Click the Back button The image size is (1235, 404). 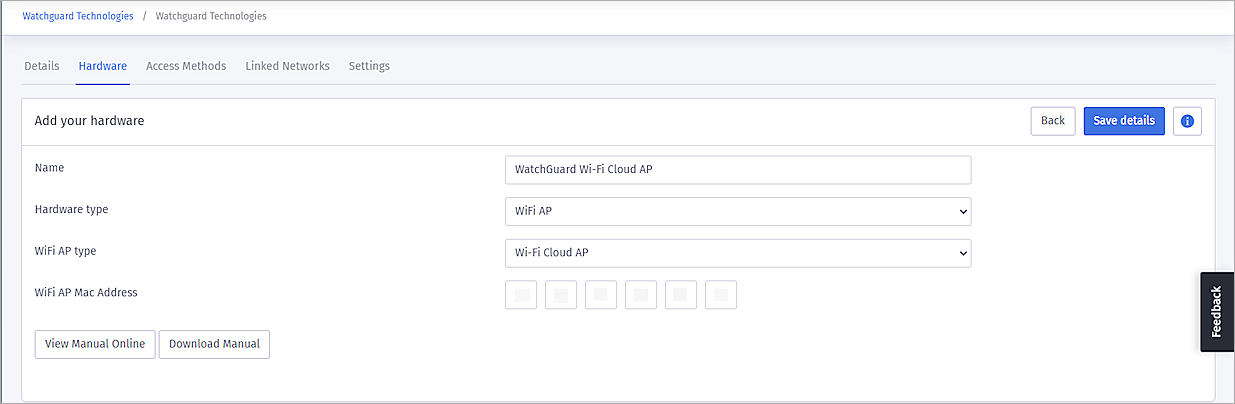1053,121
